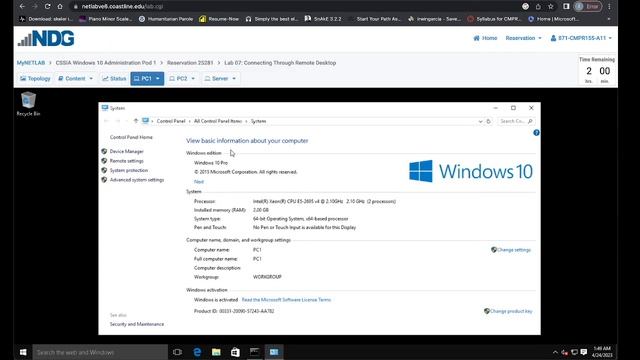This screenshot has height=360, width=640.
Task: Open the Chrome three-dot menu
Action: 609,7
